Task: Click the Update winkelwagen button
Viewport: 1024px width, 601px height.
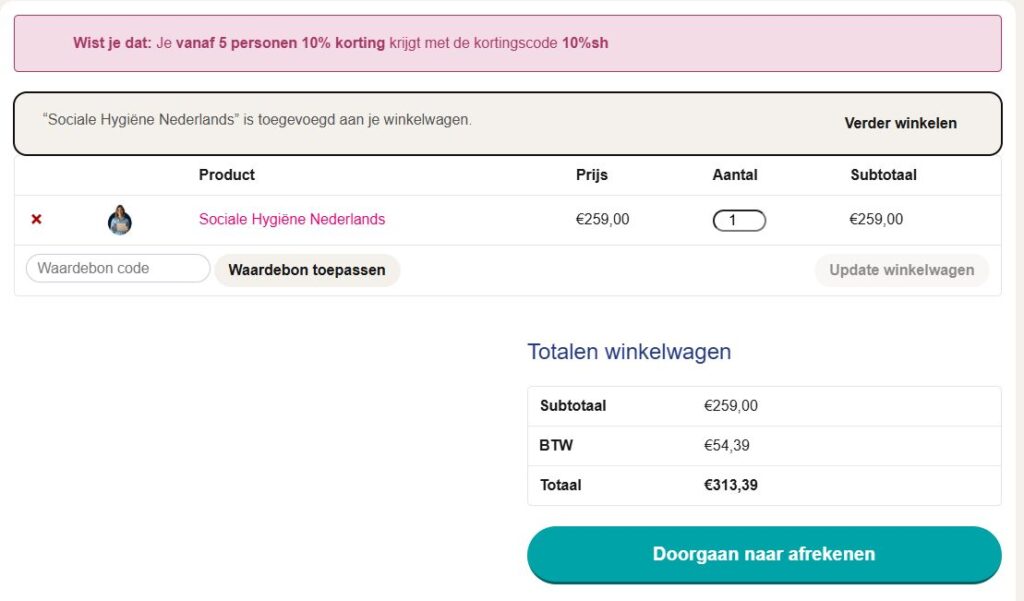Action: coord(901,270)
